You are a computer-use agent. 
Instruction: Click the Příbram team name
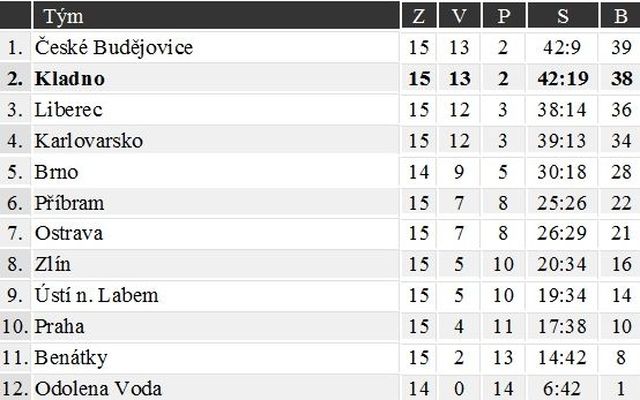click(x=69, y=203)
